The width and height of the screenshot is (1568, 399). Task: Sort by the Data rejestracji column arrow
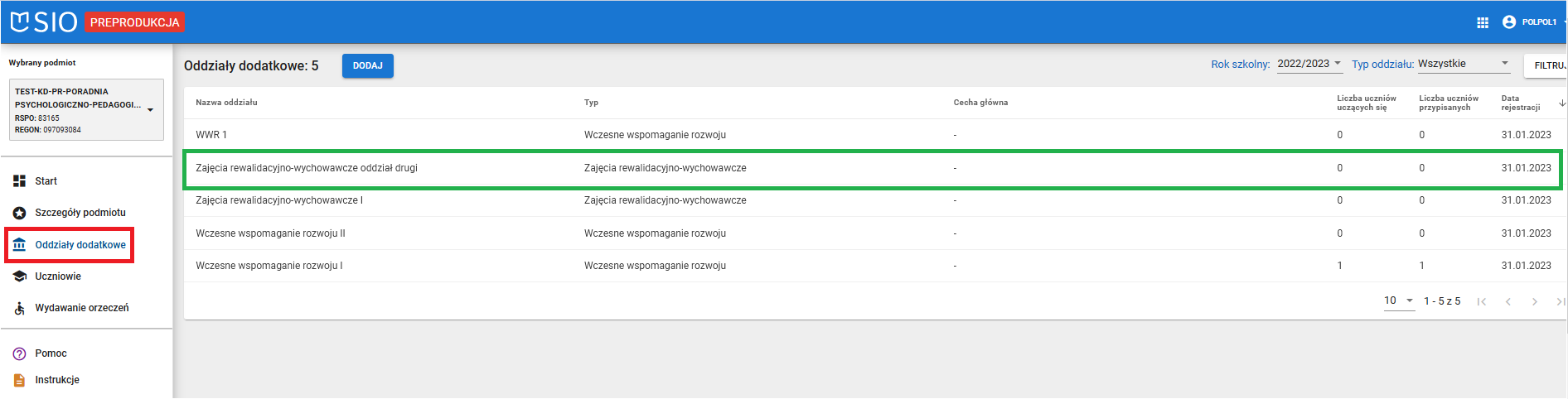click(x=1561, y=103)
